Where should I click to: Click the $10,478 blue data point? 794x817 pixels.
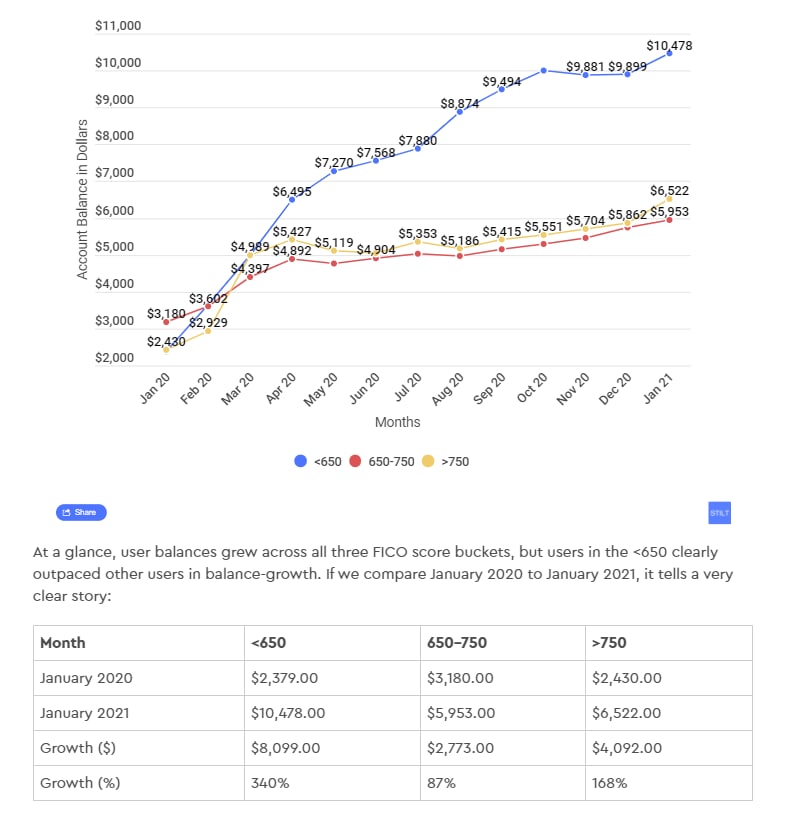669,53
